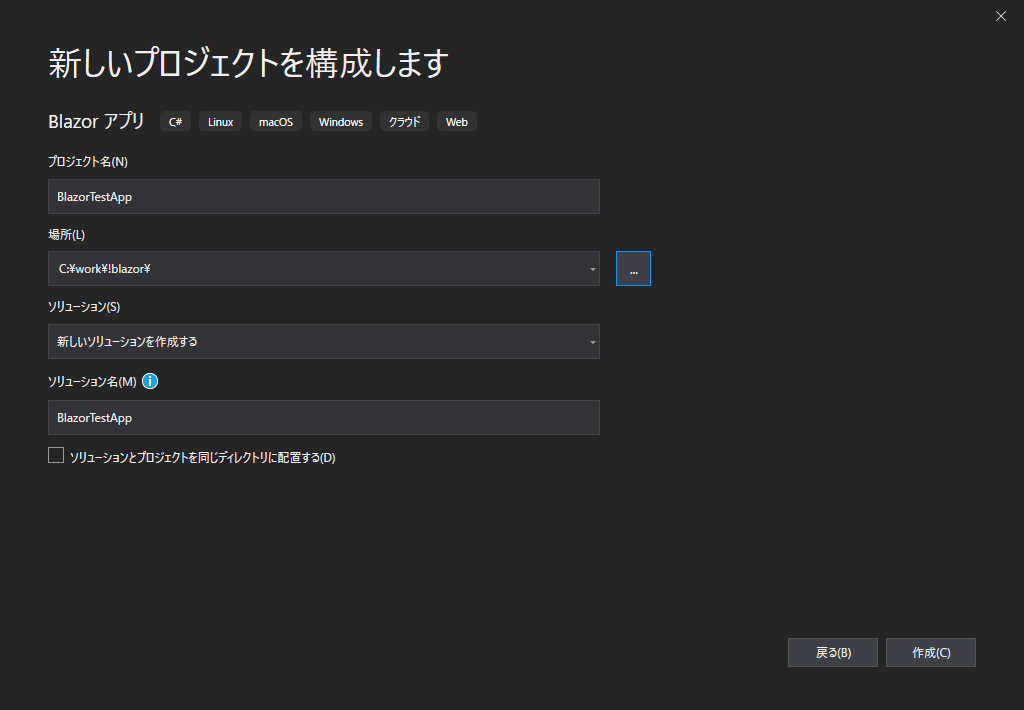Screen dimensions: 1024x710
Task: Click the 作成(C) create button
Action: [x=931, y=653]
